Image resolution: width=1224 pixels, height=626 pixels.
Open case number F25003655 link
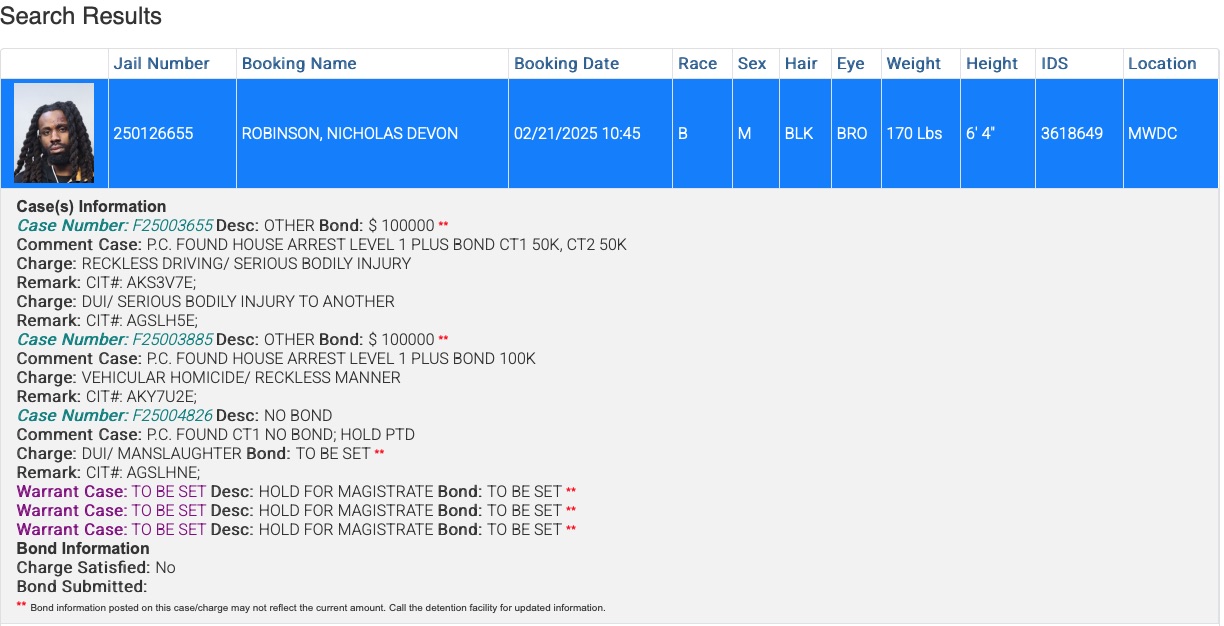pyautogui.click(x=173, y=226)
